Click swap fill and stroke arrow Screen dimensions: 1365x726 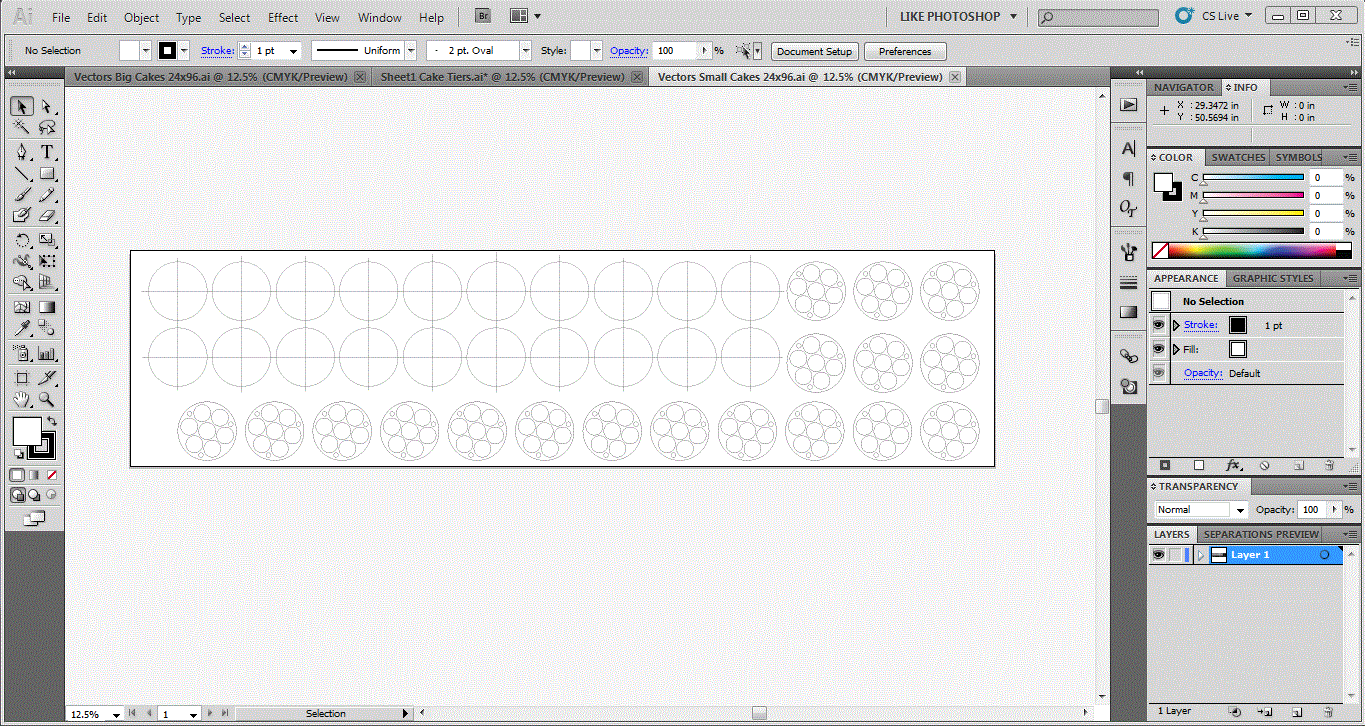pos(52,421)
